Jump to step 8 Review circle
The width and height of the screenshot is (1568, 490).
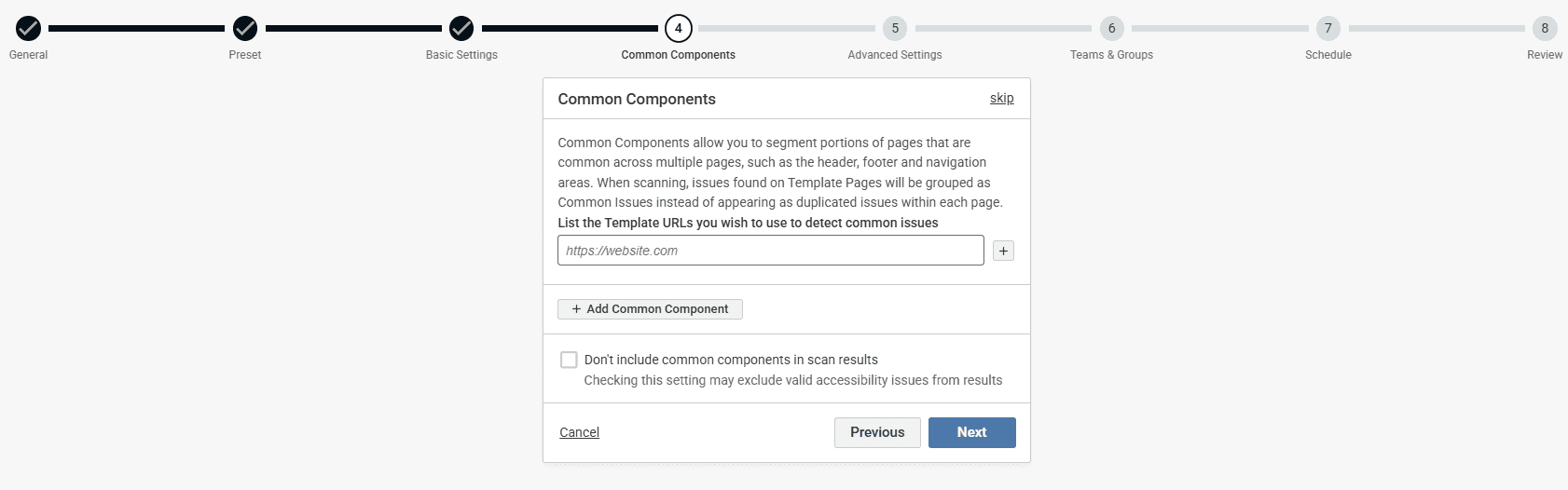(x=1545, y=29)
